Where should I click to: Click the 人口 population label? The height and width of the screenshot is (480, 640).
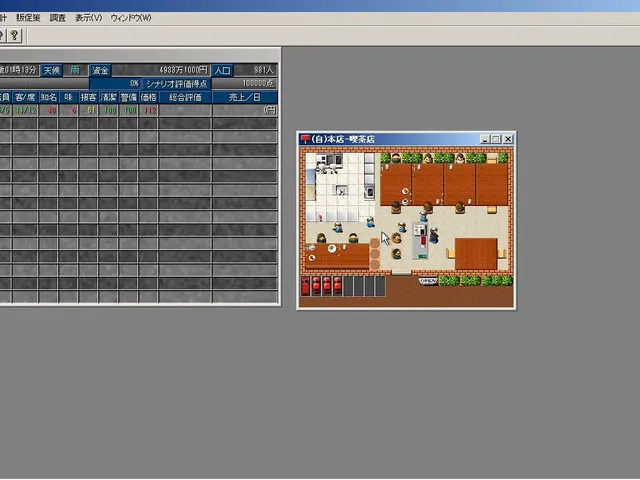click(222, 70)
